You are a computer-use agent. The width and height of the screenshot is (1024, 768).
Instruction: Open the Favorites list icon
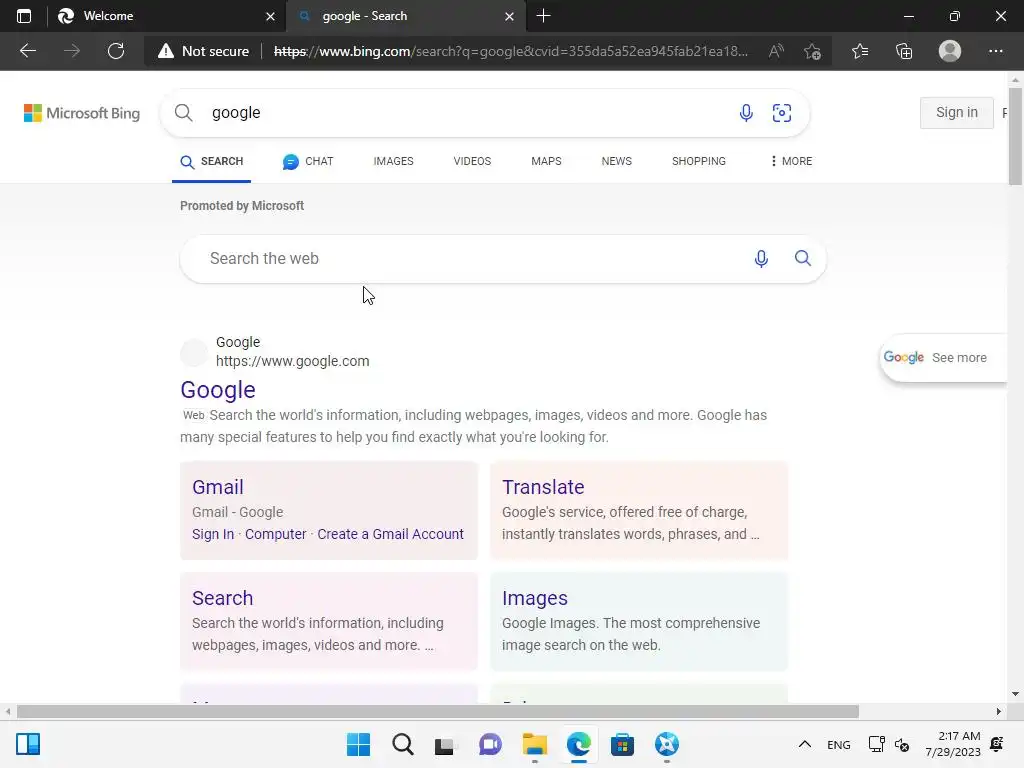pos(860,51)
